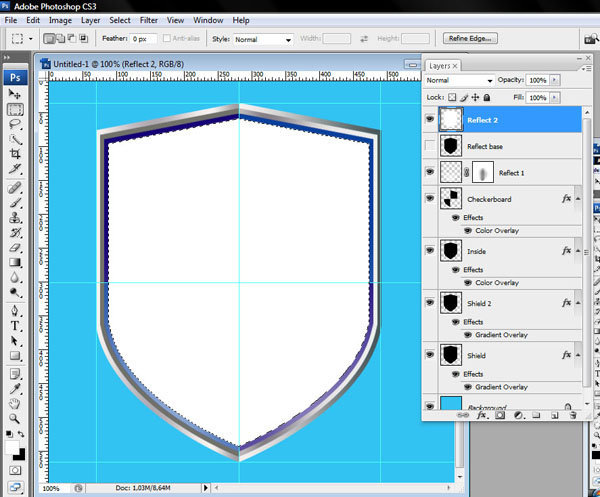The height and width of the screenshot is (497, 600).
Task: Click the Feather input field
Action: click(143, 39)
